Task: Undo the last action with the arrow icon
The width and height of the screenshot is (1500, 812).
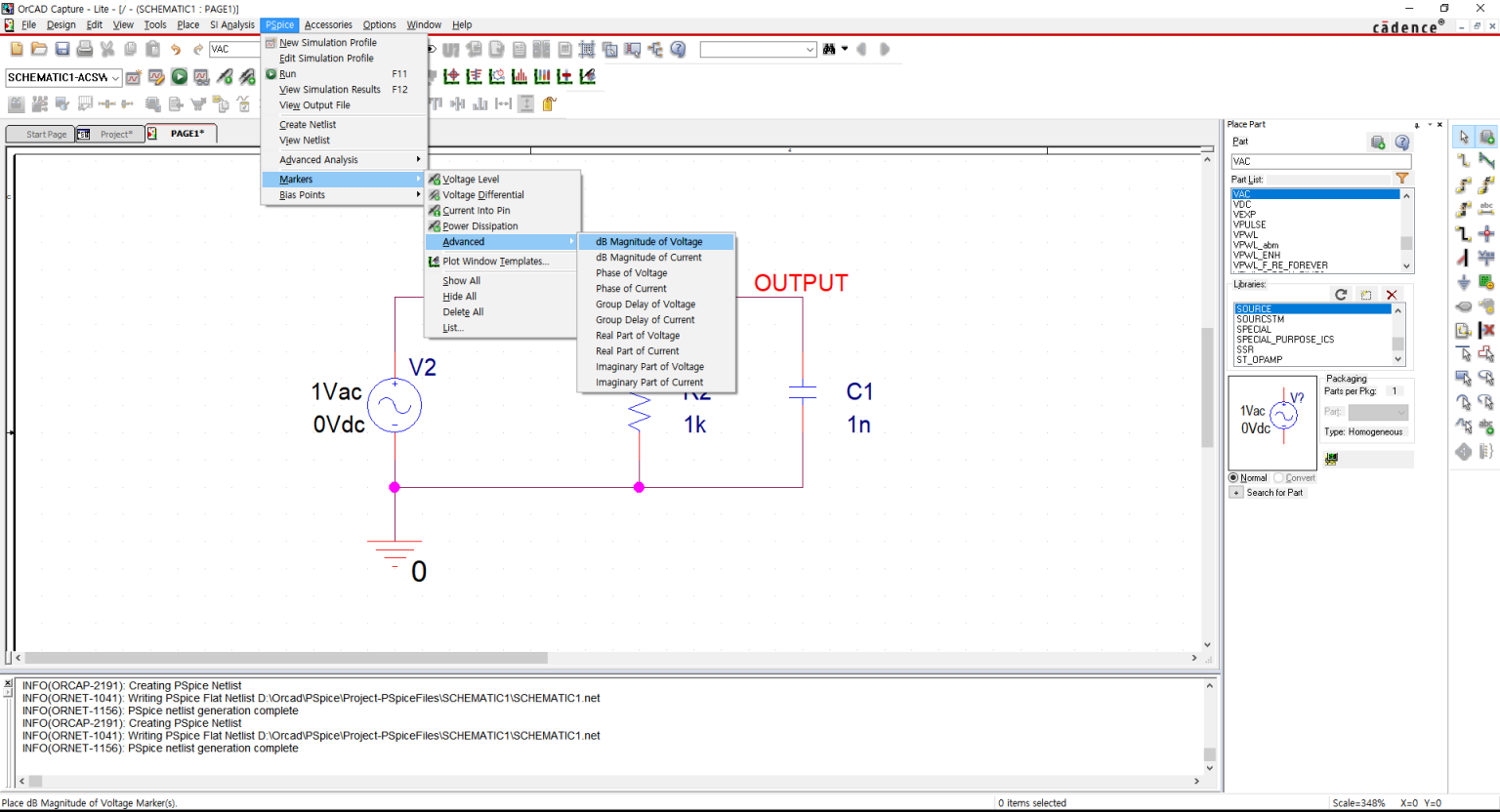Action: point(176,49)
